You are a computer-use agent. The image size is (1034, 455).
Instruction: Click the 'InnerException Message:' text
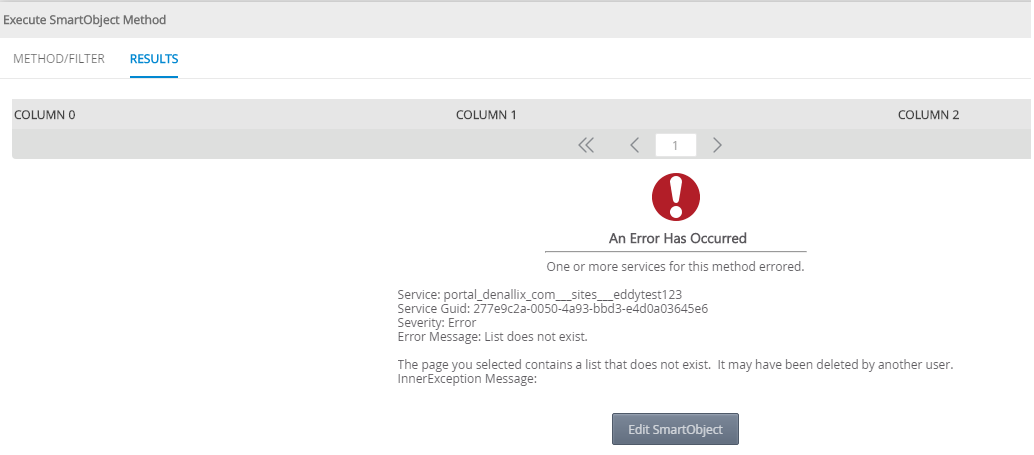point(468,379)
